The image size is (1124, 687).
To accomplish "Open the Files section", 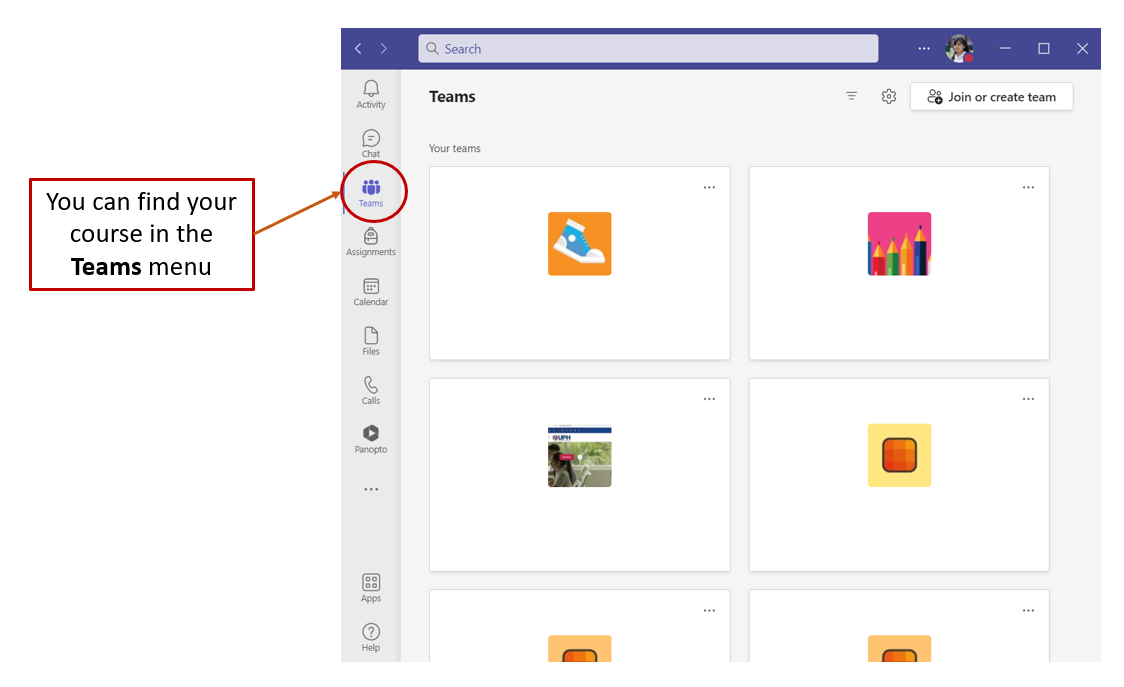I will [x=371, y=341].
